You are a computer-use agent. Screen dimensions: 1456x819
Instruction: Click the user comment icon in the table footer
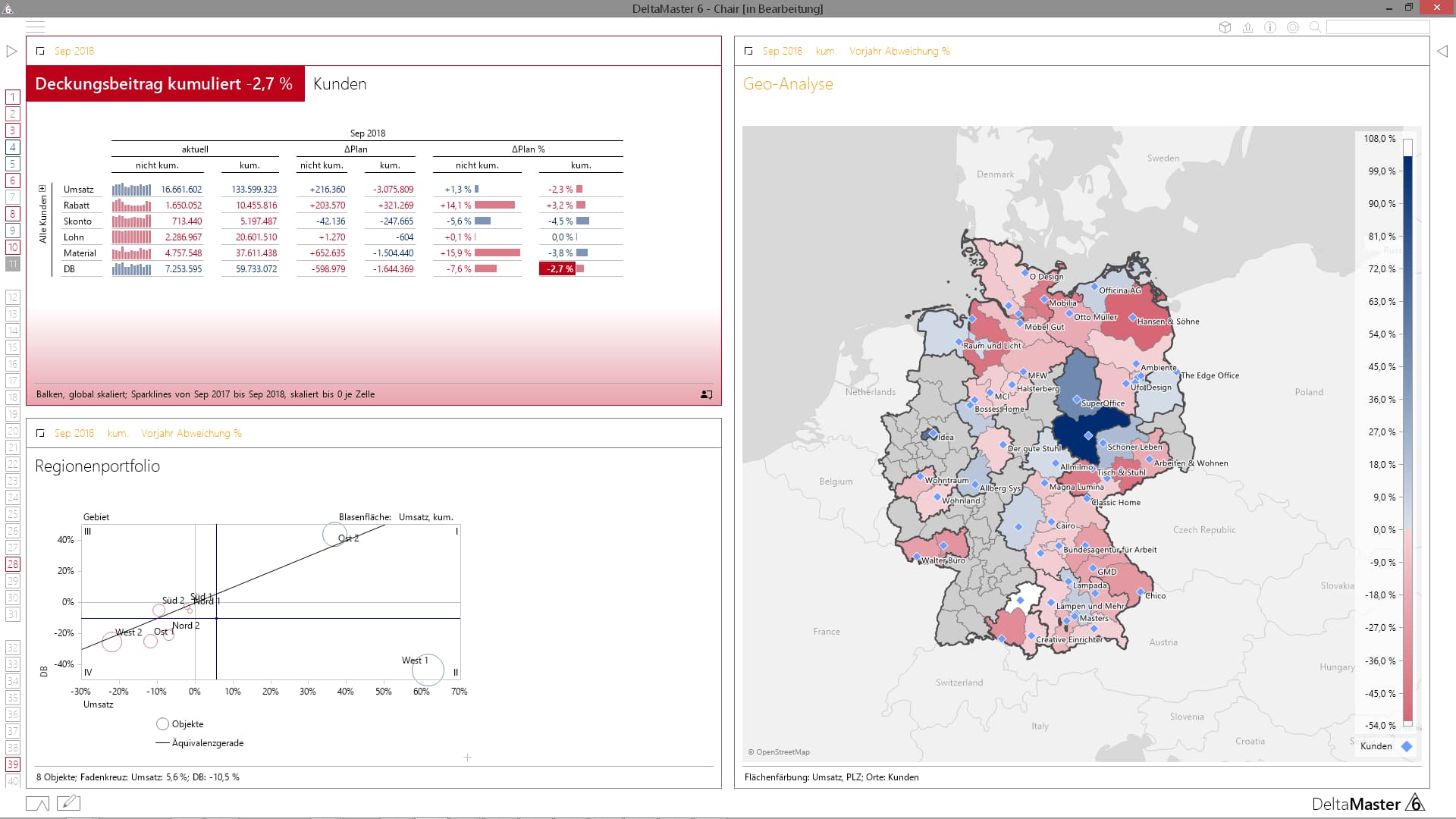[x=706, y=394]
